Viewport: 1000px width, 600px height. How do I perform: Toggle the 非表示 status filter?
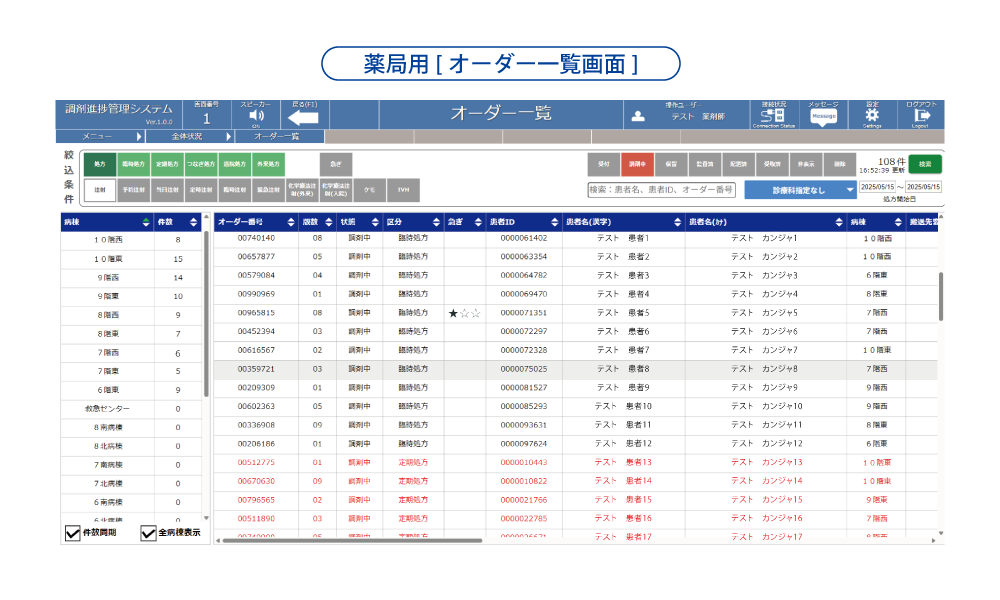(x=806, y=165)
